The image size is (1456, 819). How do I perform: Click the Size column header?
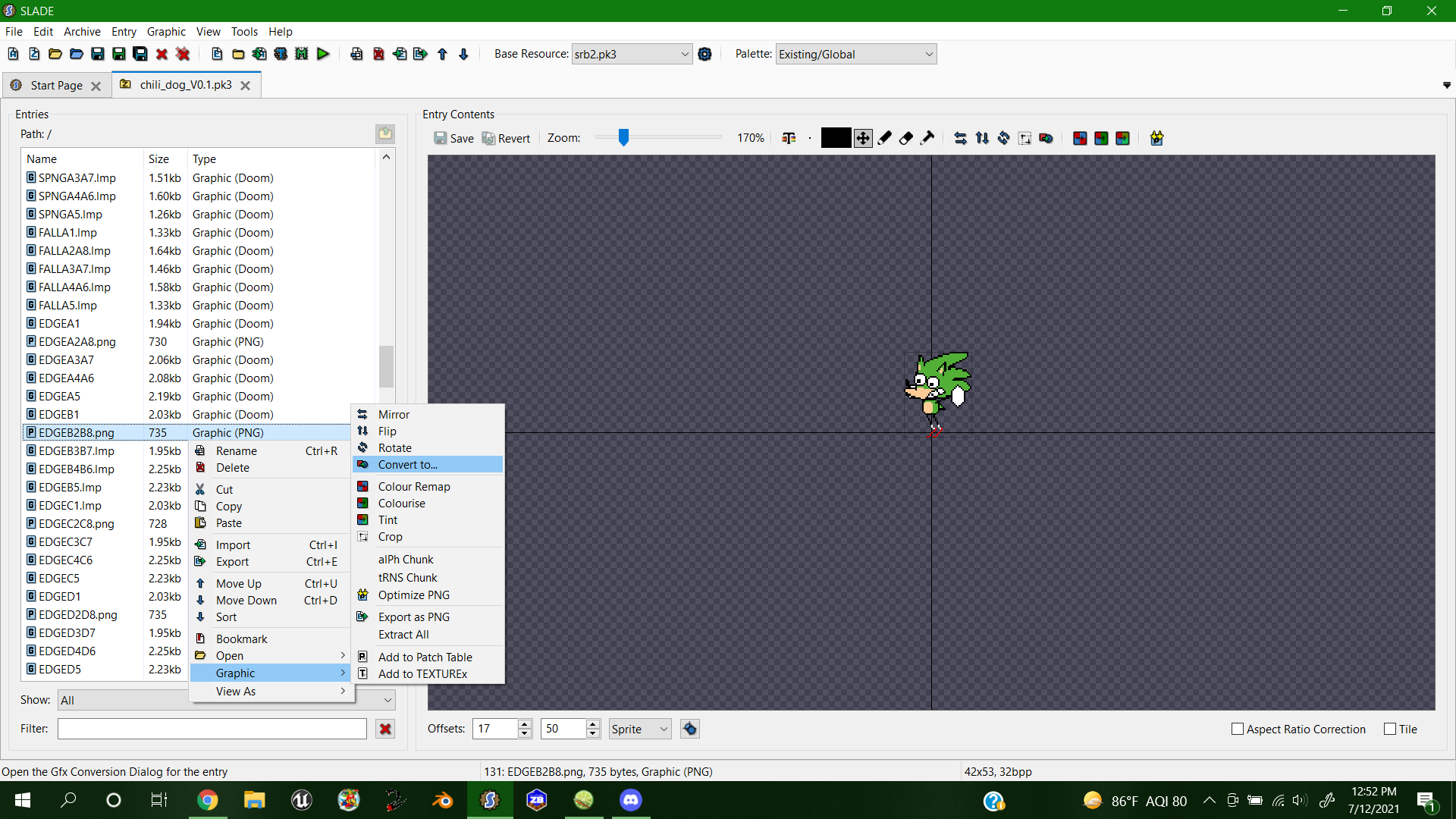click(165, 158)
